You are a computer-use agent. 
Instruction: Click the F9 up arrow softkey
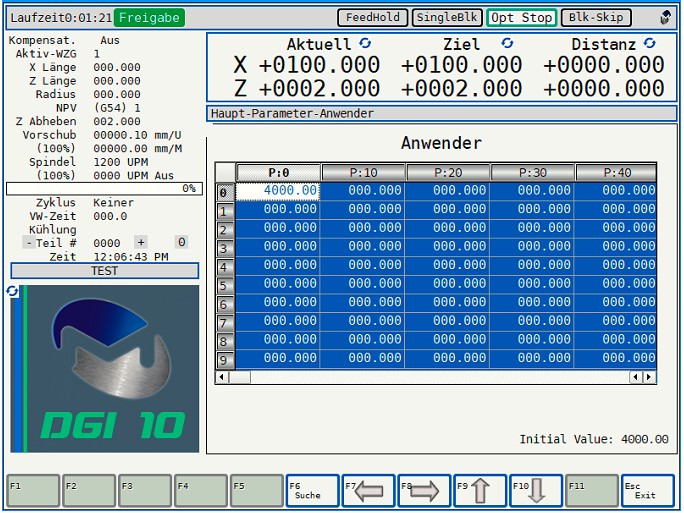point(480,491)
